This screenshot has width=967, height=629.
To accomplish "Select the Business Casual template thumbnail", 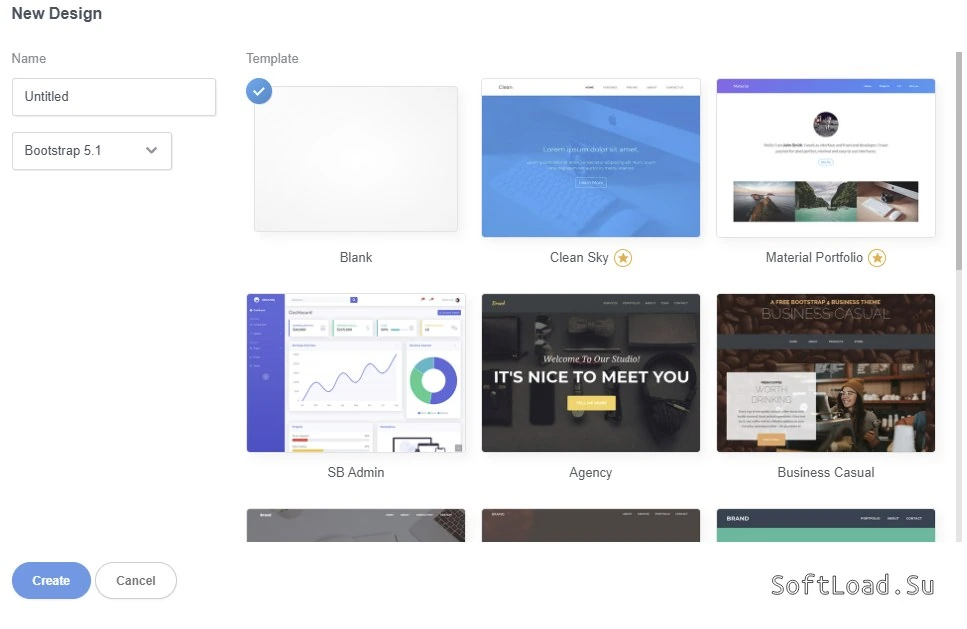I will point(826,373).
